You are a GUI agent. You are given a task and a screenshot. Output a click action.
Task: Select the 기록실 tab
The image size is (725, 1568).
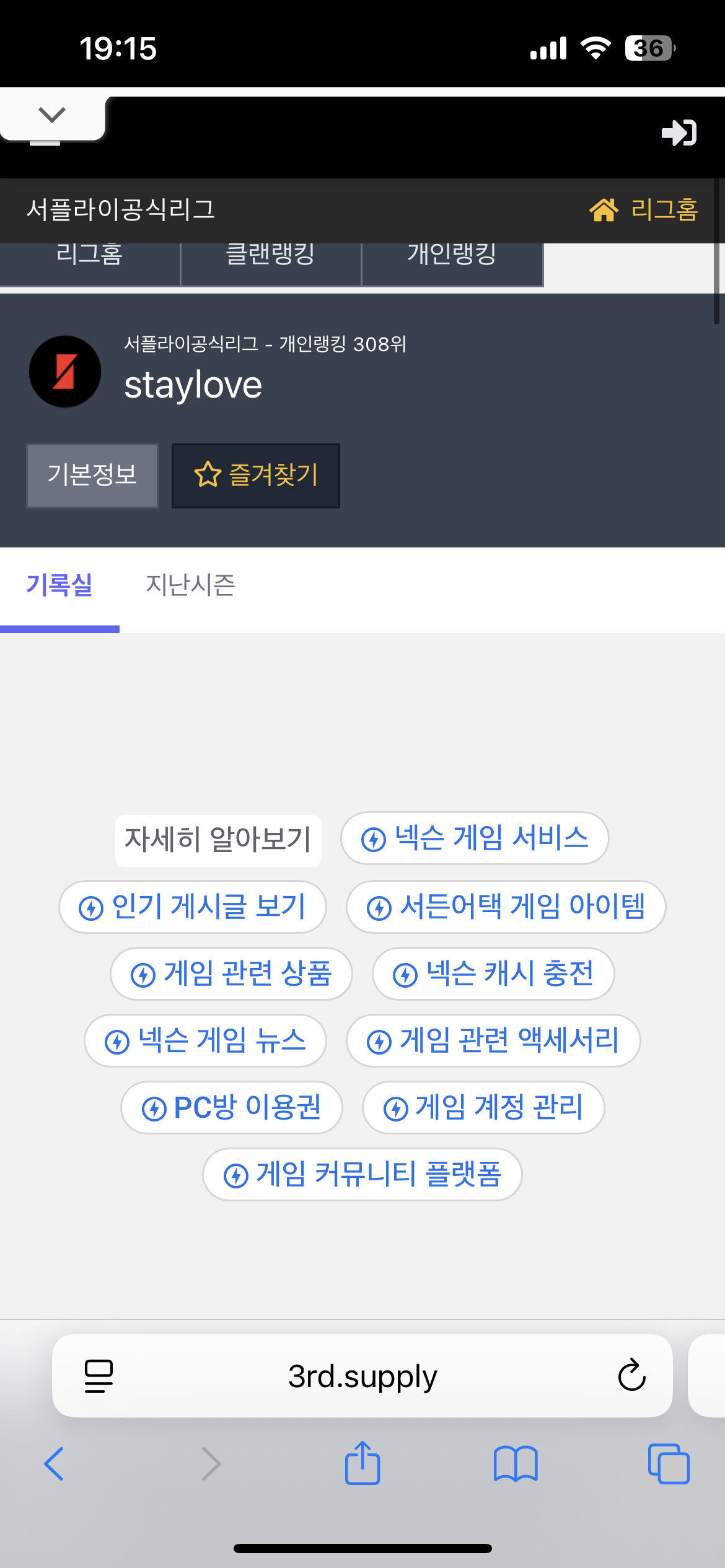tap(59, 585)
